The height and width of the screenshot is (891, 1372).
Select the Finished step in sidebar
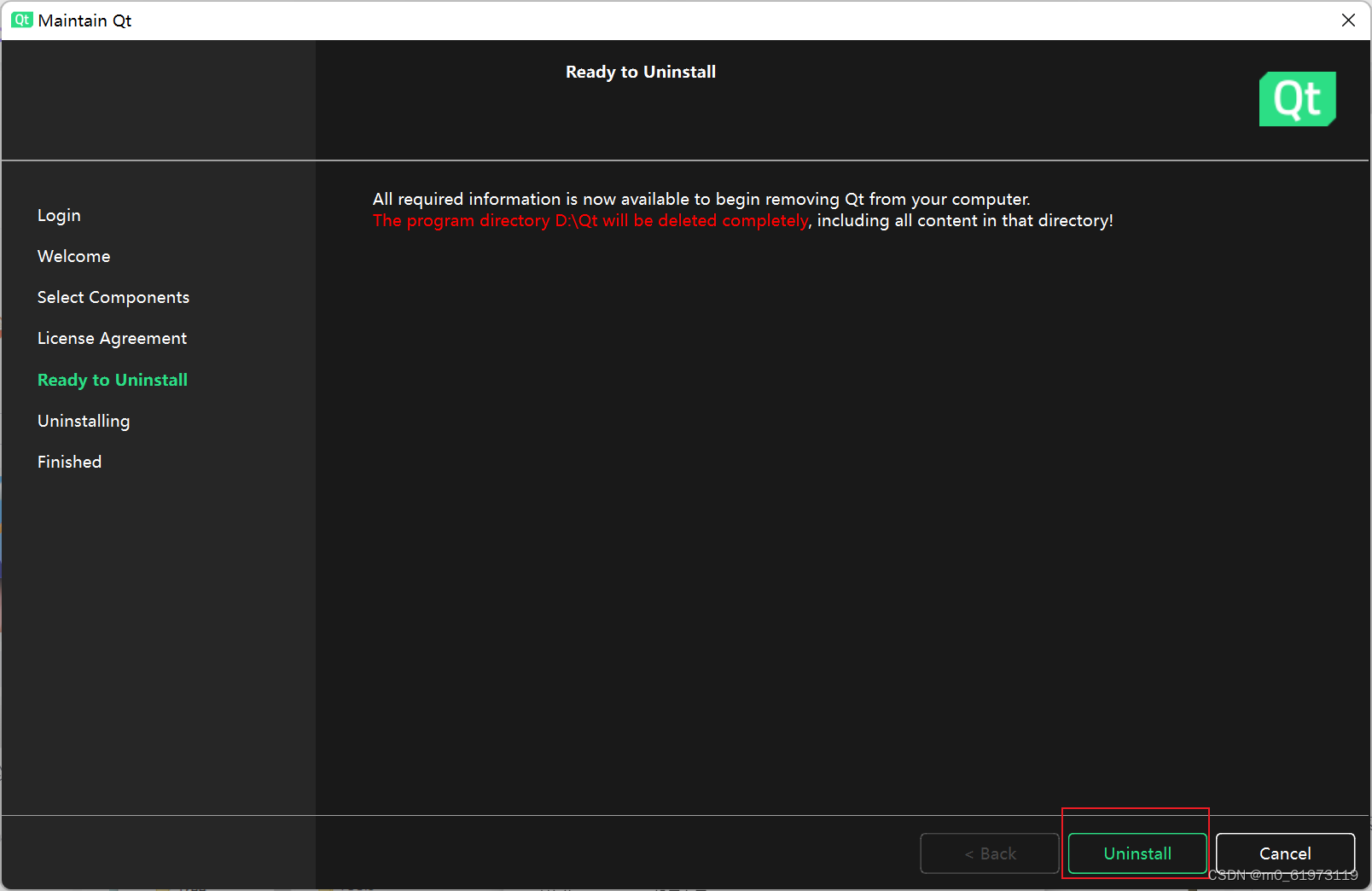pos(69,462)
